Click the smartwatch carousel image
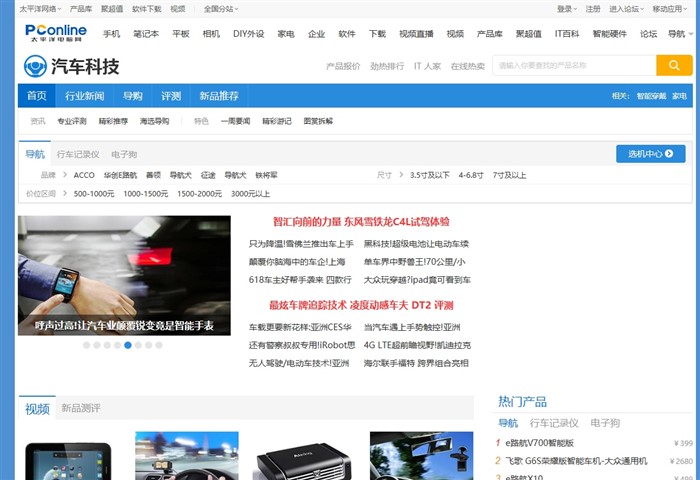Image resolution: width=700 pixels, height=480 pixels. pyautogui.click(x=124, y=275)
